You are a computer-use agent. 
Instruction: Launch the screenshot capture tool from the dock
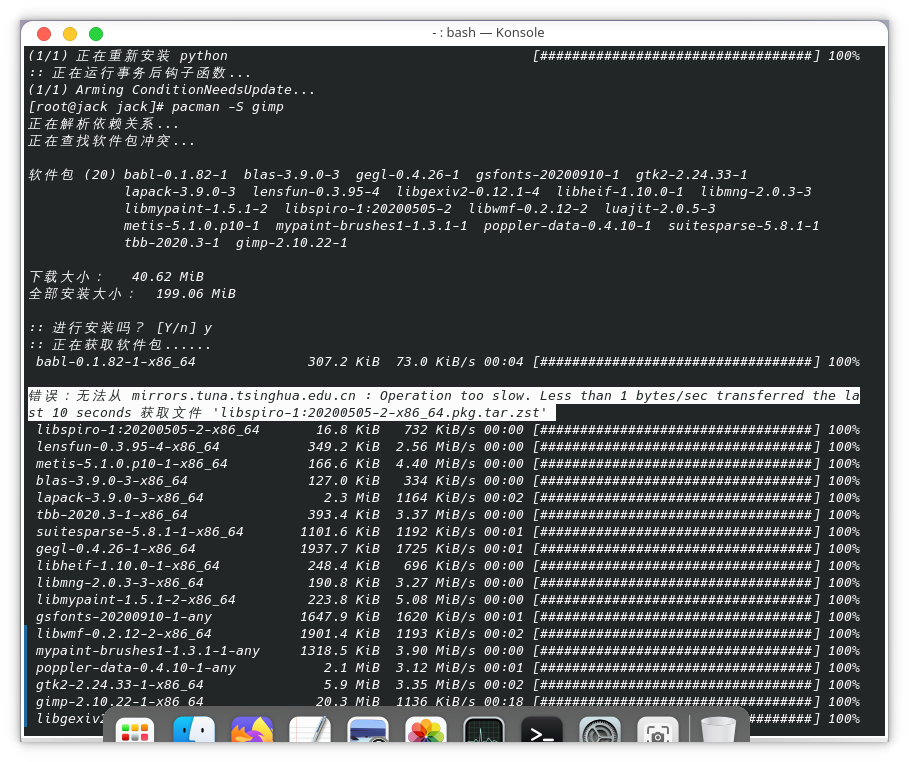[x=658, y=733]
